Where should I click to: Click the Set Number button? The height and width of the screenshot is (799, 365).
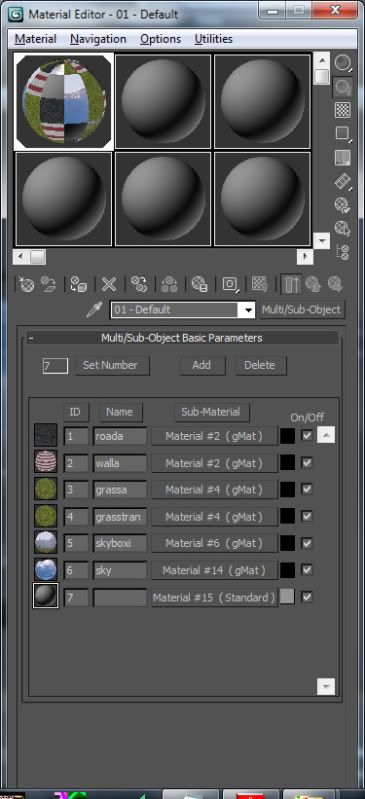click(112, 365)
